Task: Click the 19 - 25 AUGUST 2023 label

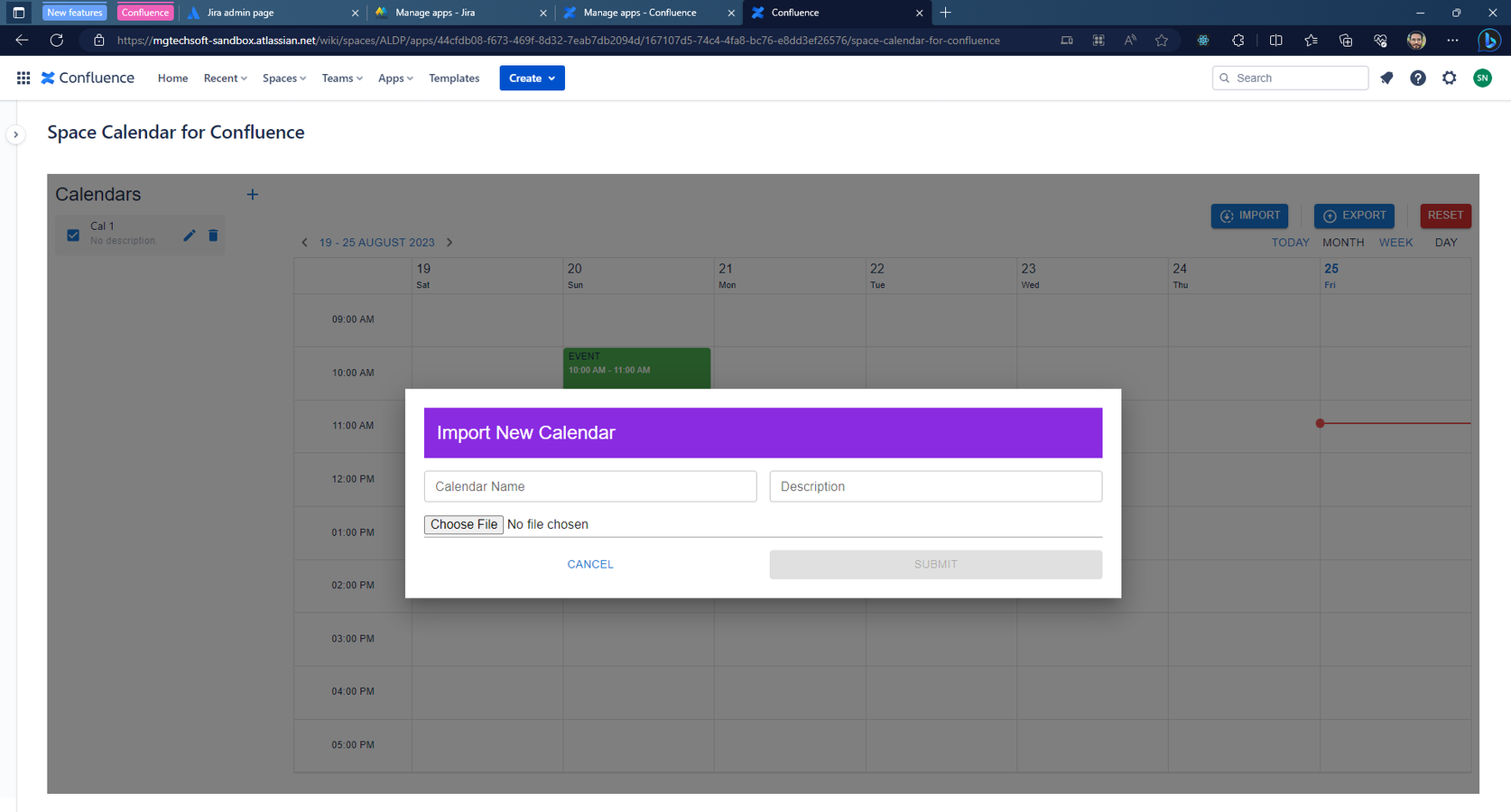Action: click(376, 243)
